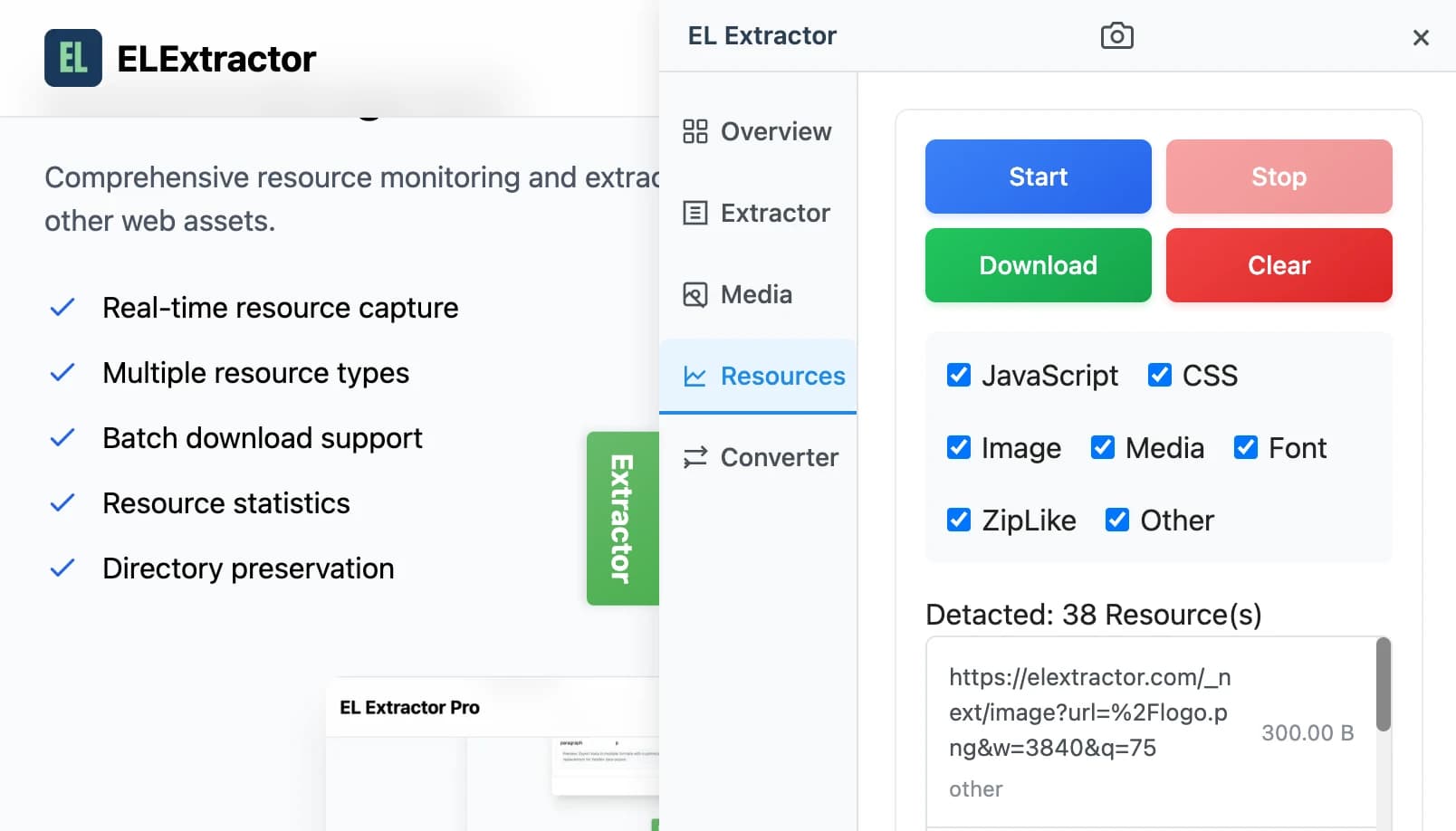This screenshot has width=1456, height=831.
Task: Switch to the Extractor tab
Action: [758, 213]
